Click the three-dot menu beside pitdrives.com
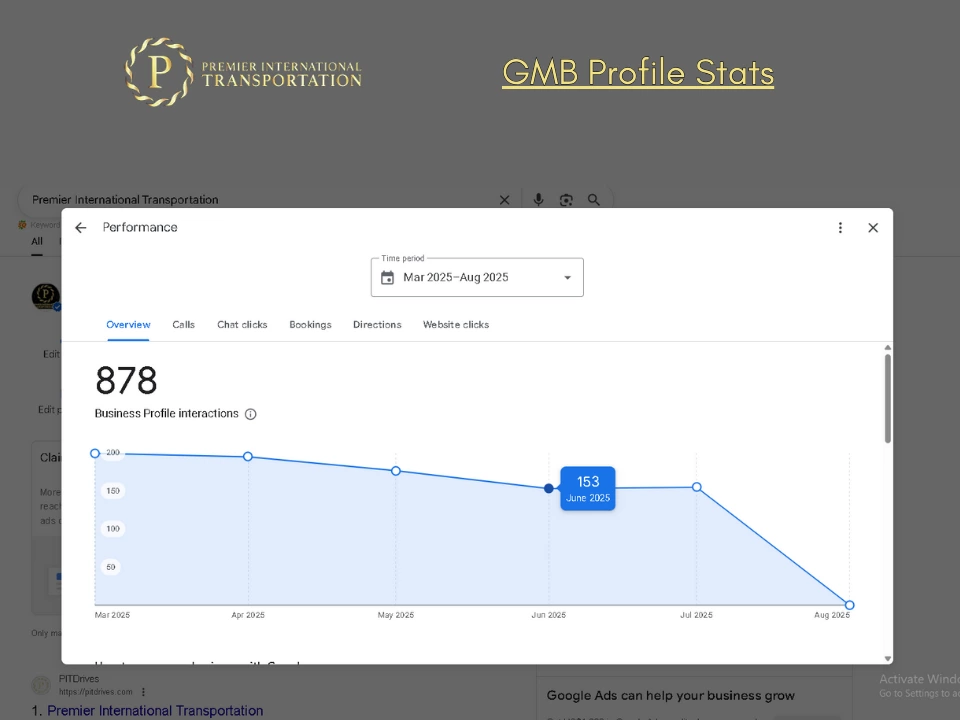Image resolution: width=960 pixels, height=720 pixels. [143, 692]
